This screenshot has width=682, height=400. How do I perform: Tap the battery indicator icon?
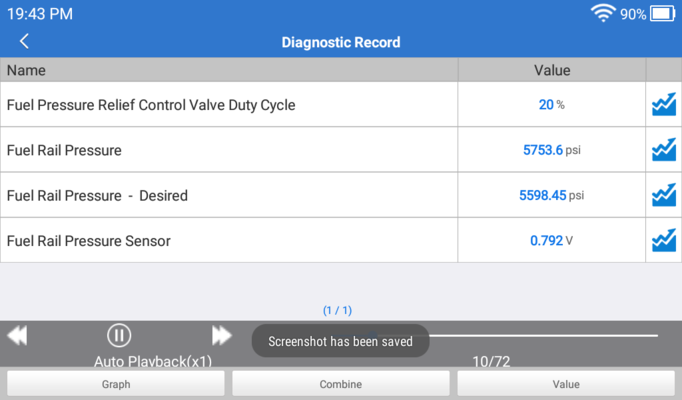[x=662, y=14]
